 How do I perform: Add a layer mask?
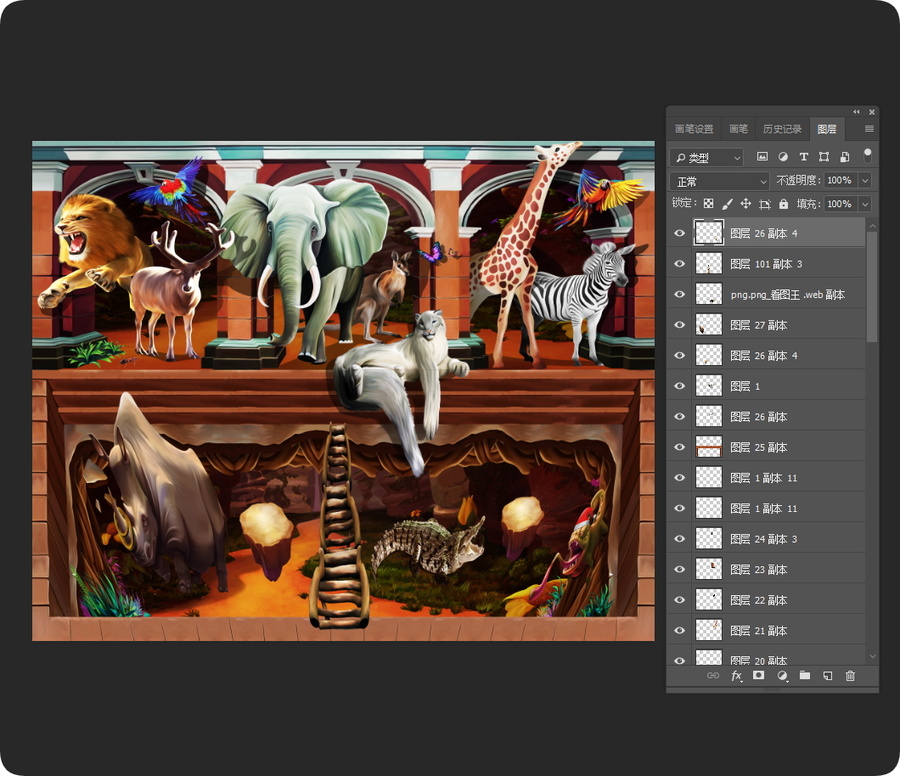tap(759, 676)
